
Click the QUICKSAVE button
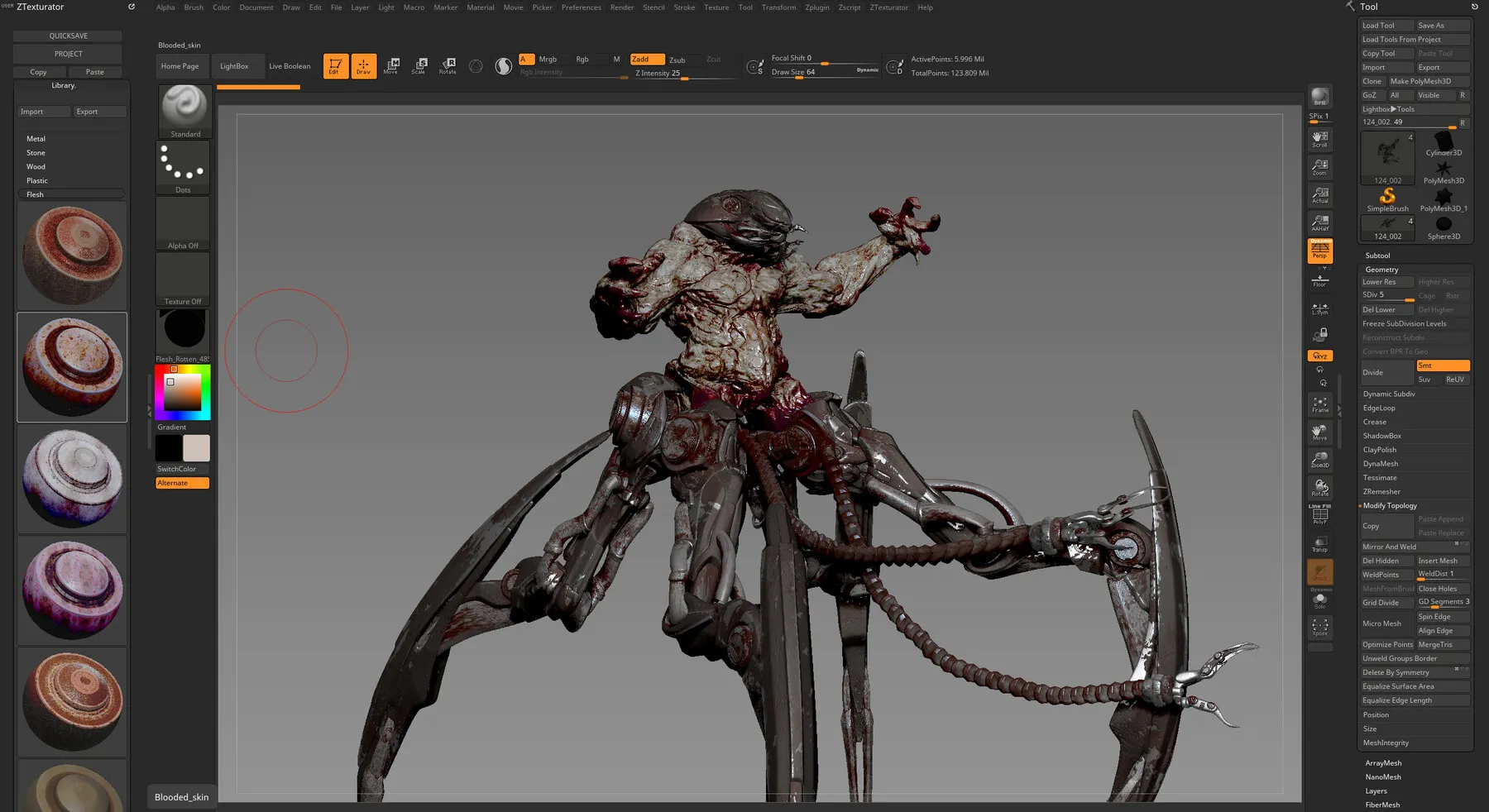pyautogui.click(x=68, y=36)
